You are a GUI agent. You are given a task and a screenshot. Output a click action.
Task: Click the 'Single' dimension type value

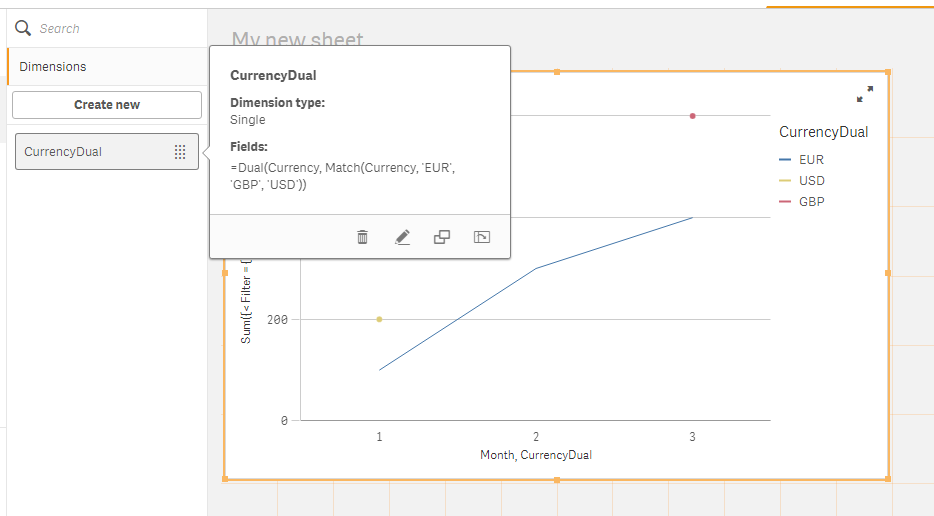tap(248, 120)
